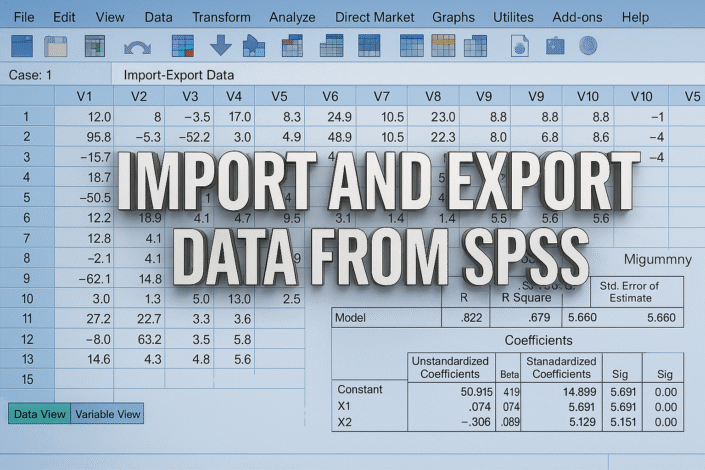Click the stepped stacked-table icon
Viewport: 705px width, 470px height.
tap(332, 46)
